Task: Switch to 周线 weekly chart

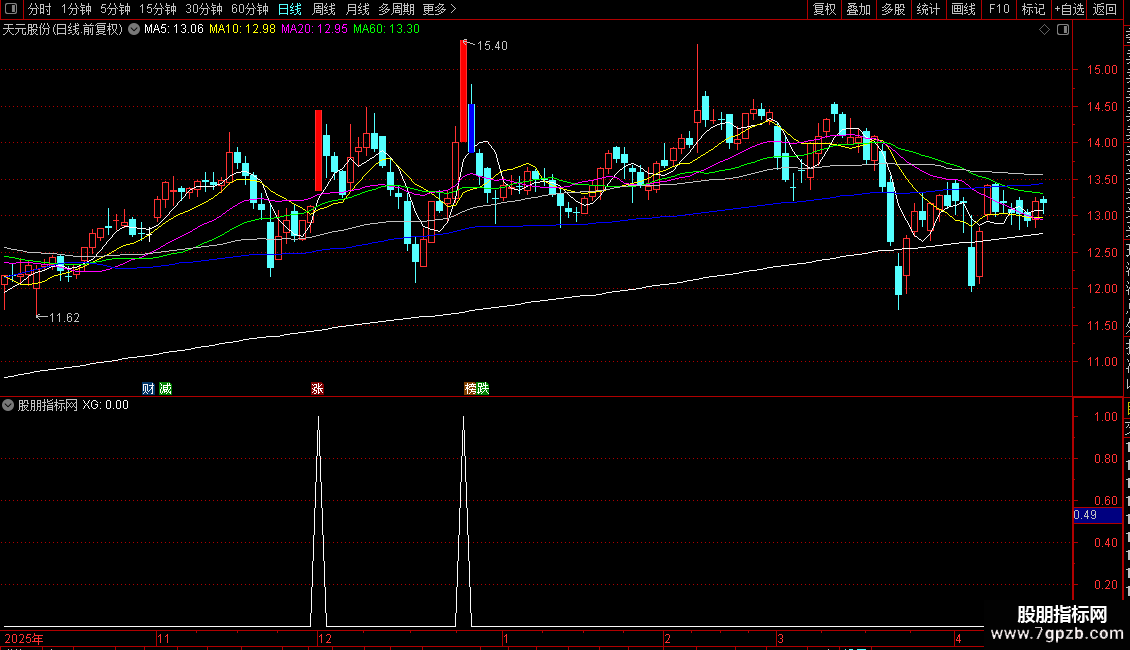Action: (x=324, y=9)
